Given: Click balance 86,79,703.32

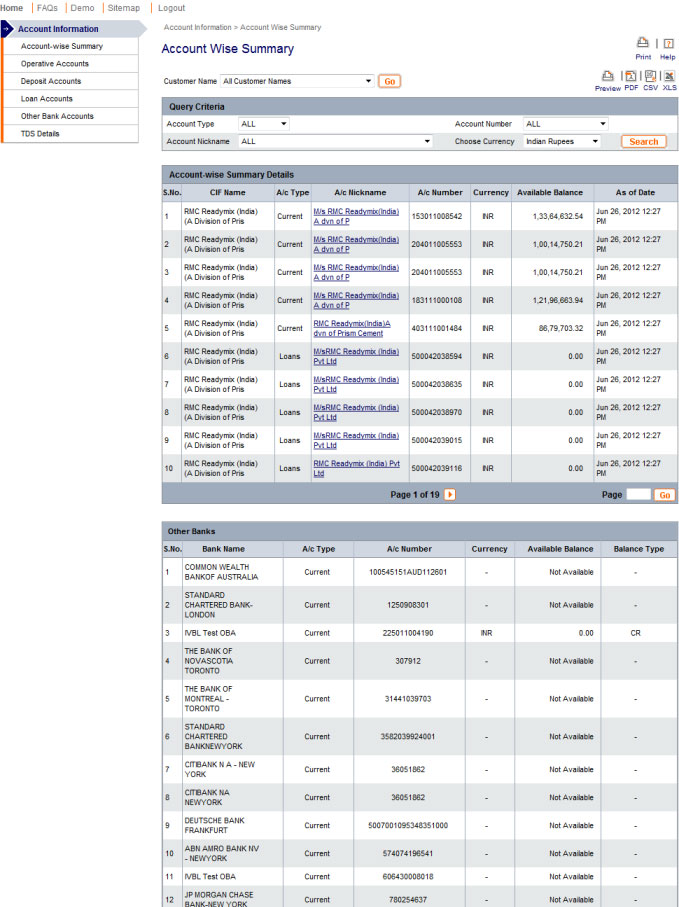Looking at the screenshot, I should [x=560, y=329].
